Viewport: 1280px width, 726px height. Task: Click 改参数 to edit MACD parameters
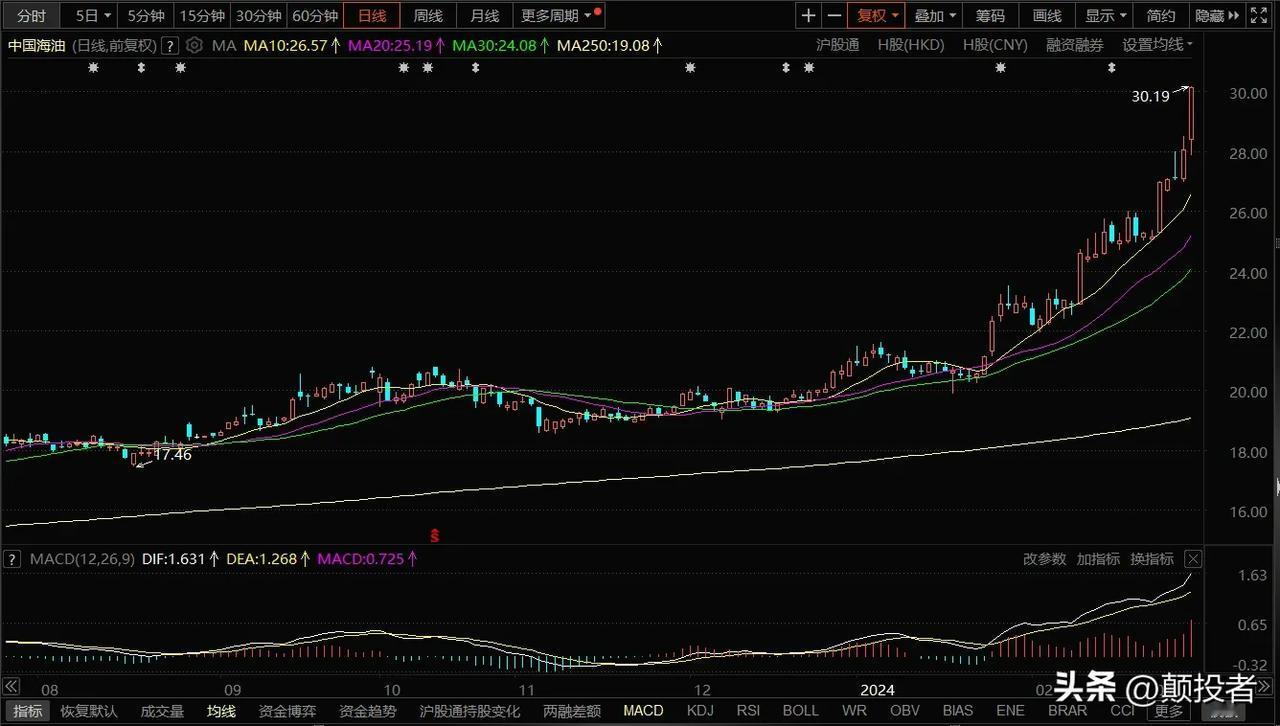point(1044,559)
